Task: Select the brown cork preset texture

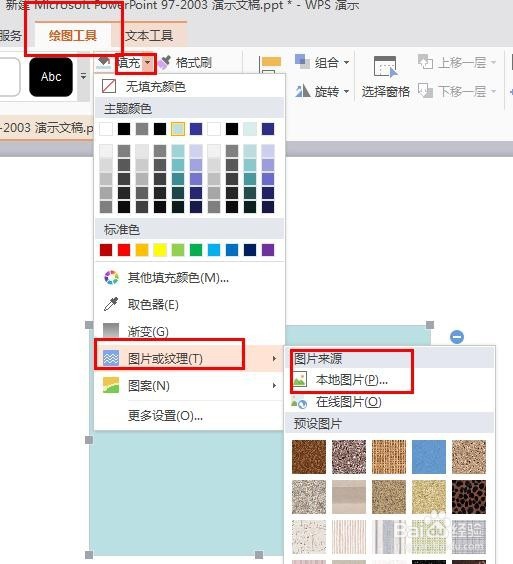Action: pyautogui.click(x=309, y=456)
